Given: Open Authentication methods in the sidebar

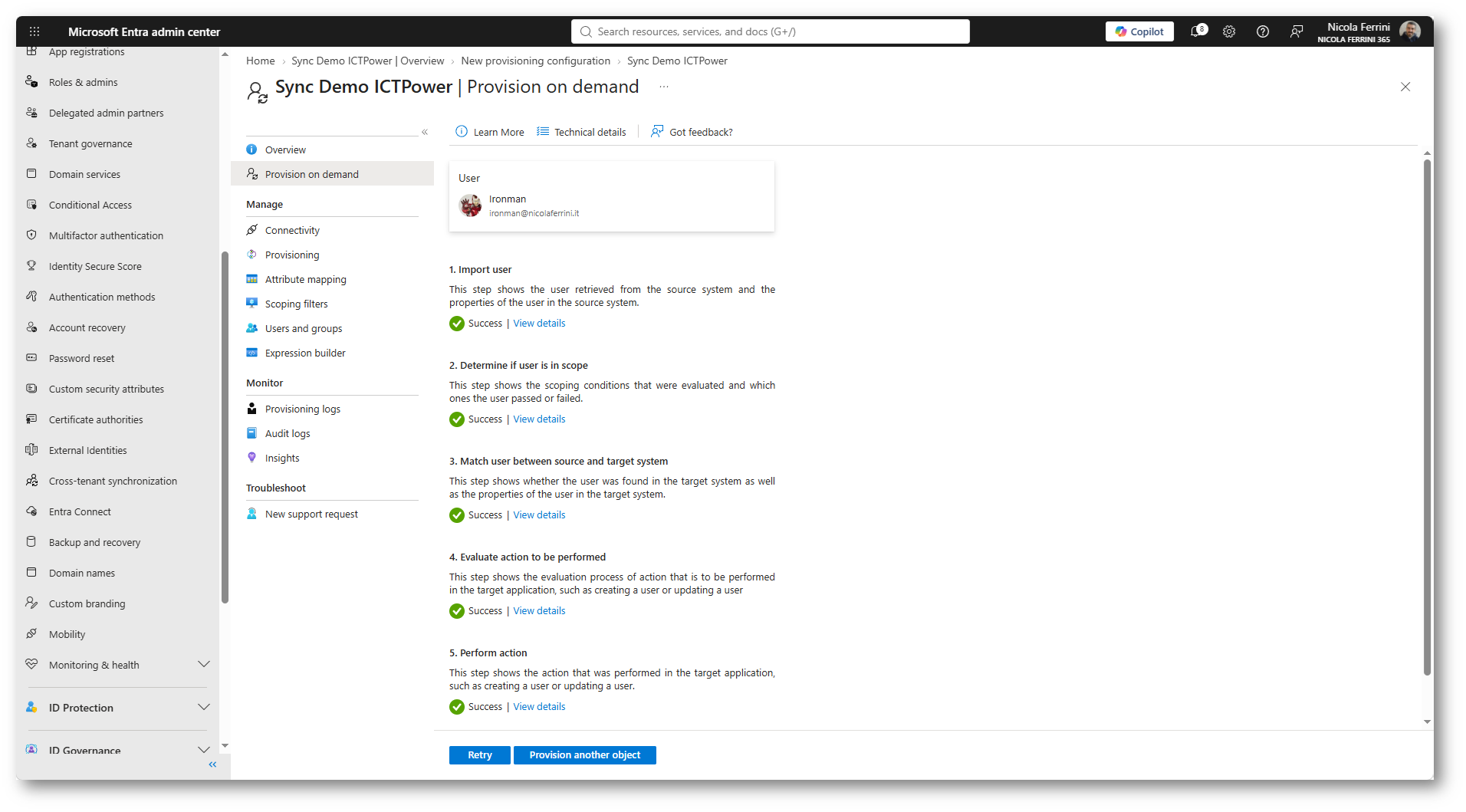Looking at the screenshot, I should 102,297.
